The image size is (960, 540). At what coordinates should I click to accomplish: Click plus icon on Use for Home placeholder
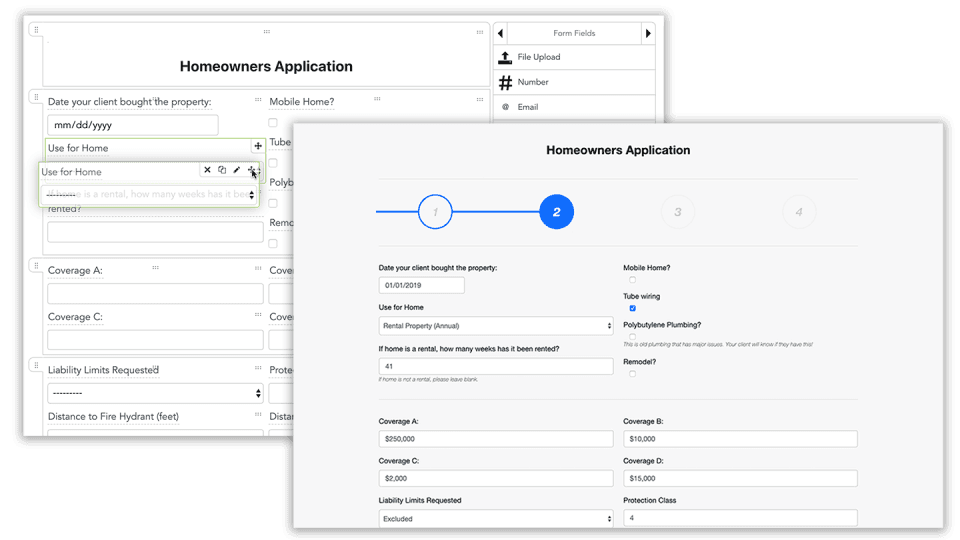(258, 146)
